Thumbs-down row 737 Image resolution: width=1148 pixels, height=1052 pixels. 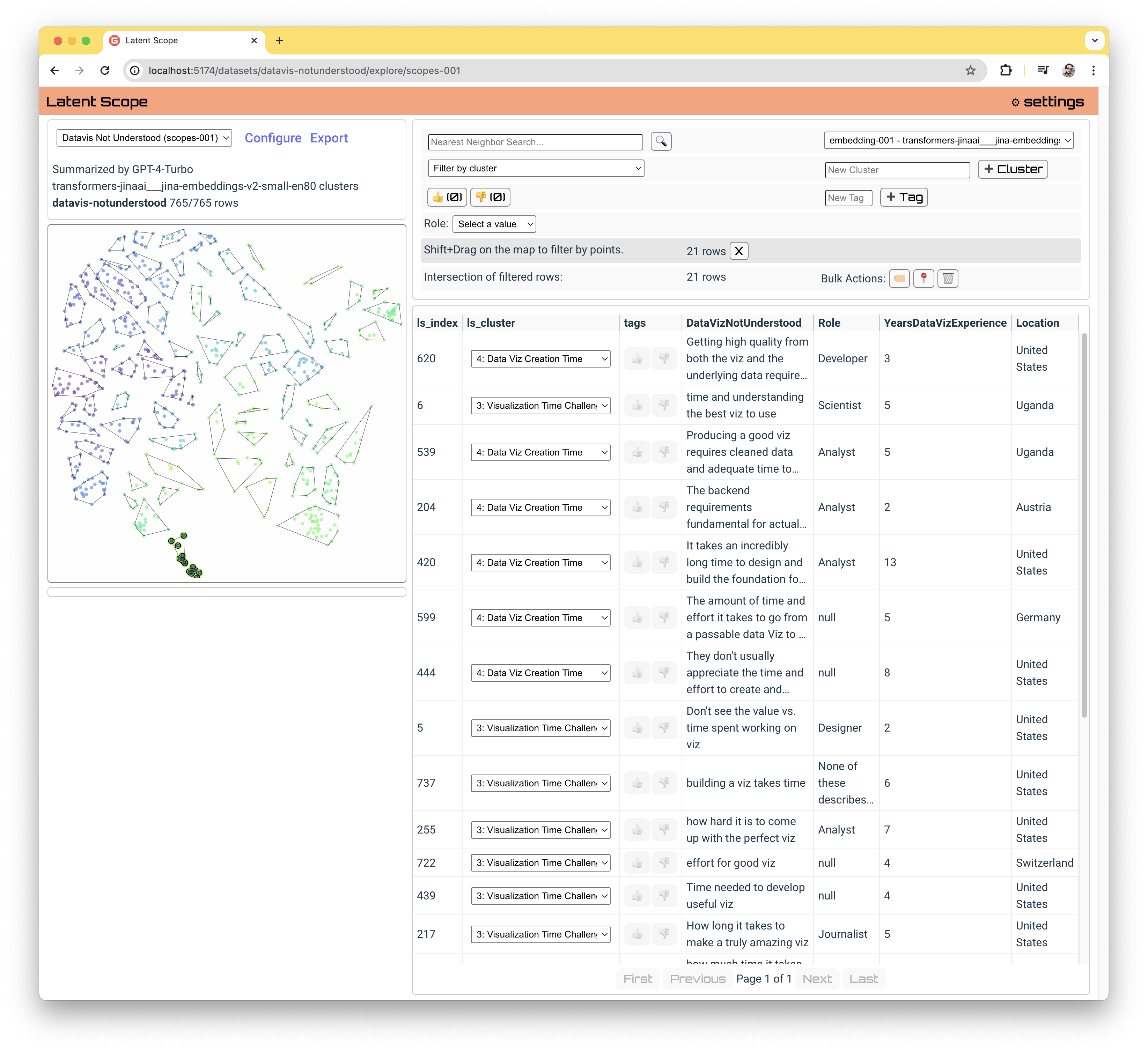(664, 783)
